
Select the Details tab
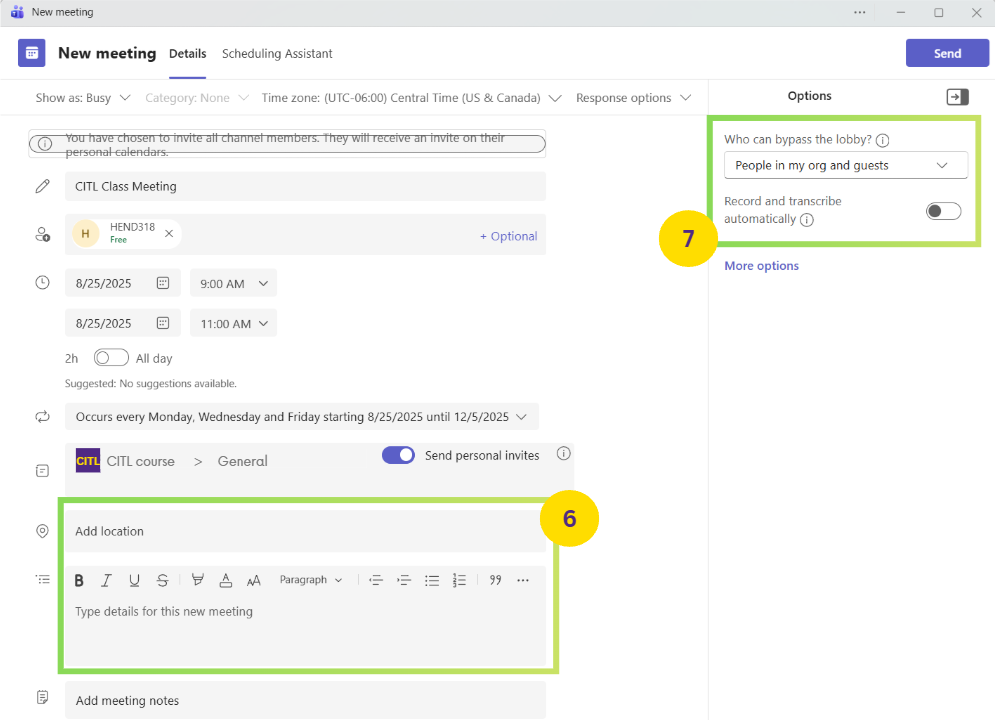tap(187, 54)
